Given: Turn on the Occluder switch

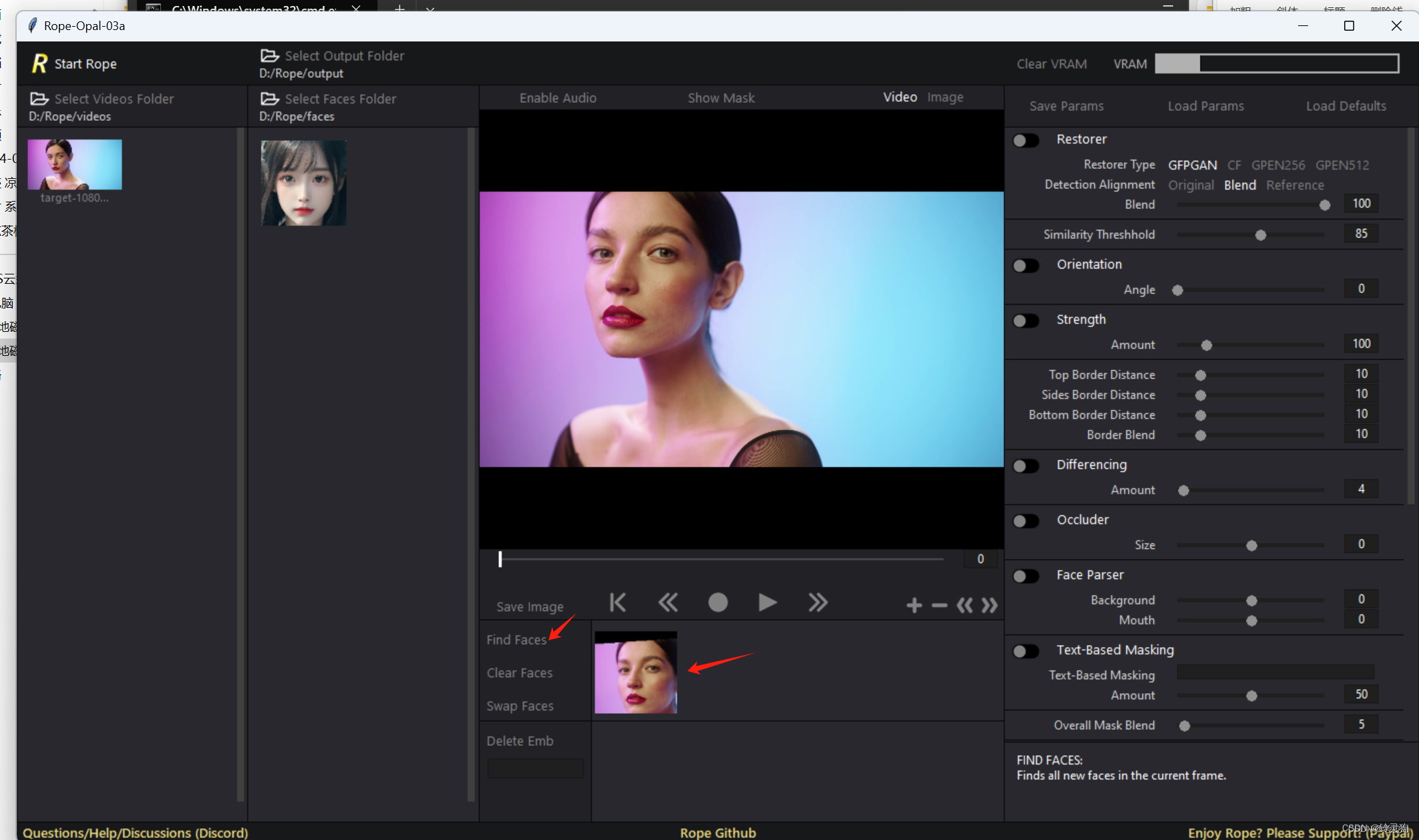Looking at the screenshot, I should click(x=1026, y=521).
